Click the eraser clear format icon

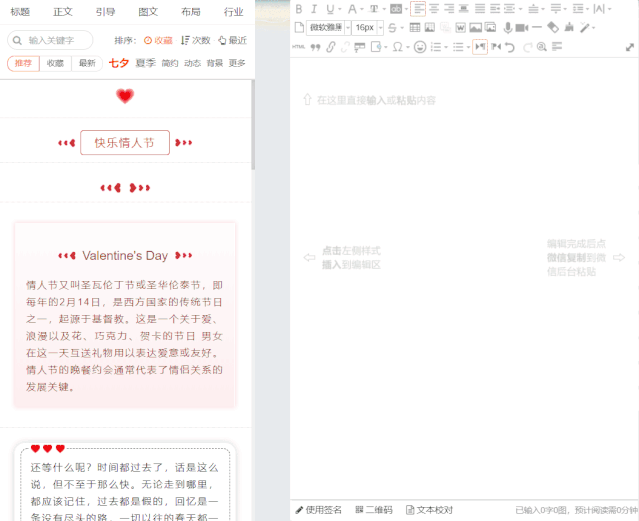[553, 27]
